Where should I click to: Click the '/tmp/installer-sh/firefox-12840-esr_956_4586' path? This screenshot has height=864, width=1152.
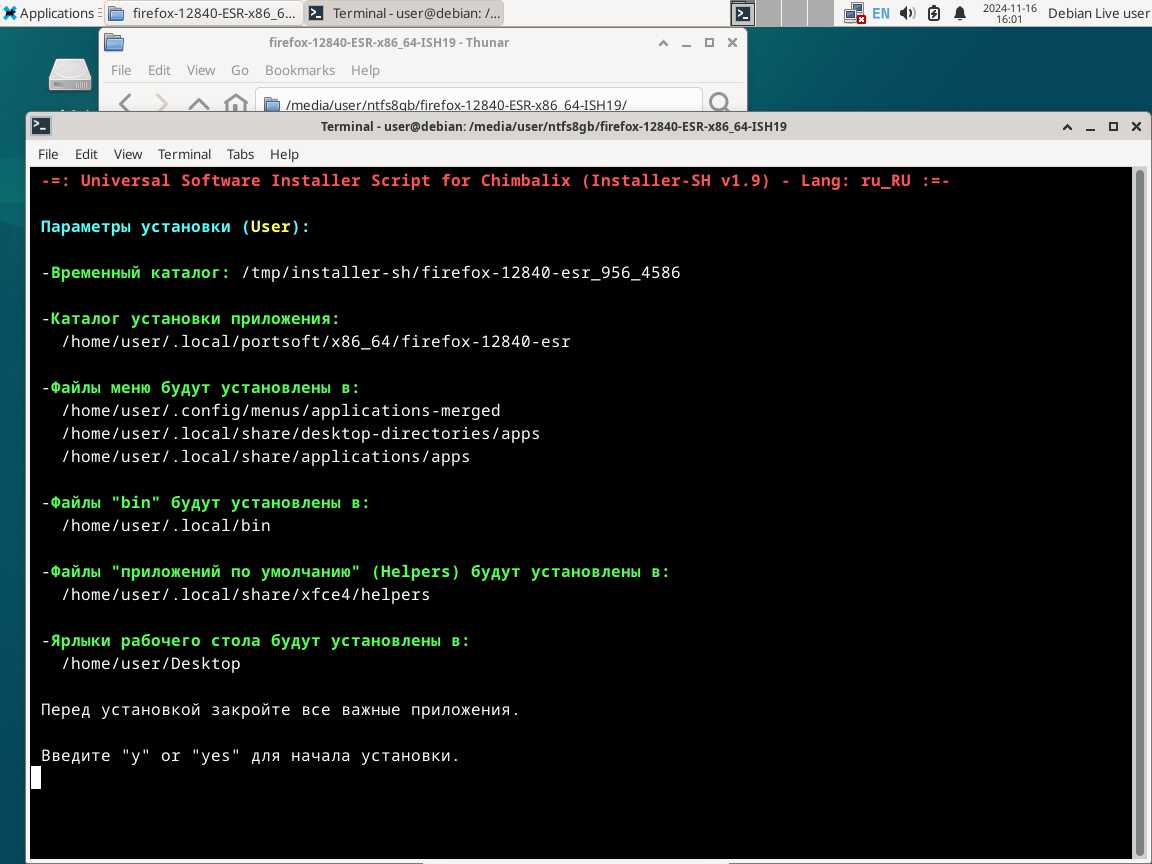click(461, 273)
